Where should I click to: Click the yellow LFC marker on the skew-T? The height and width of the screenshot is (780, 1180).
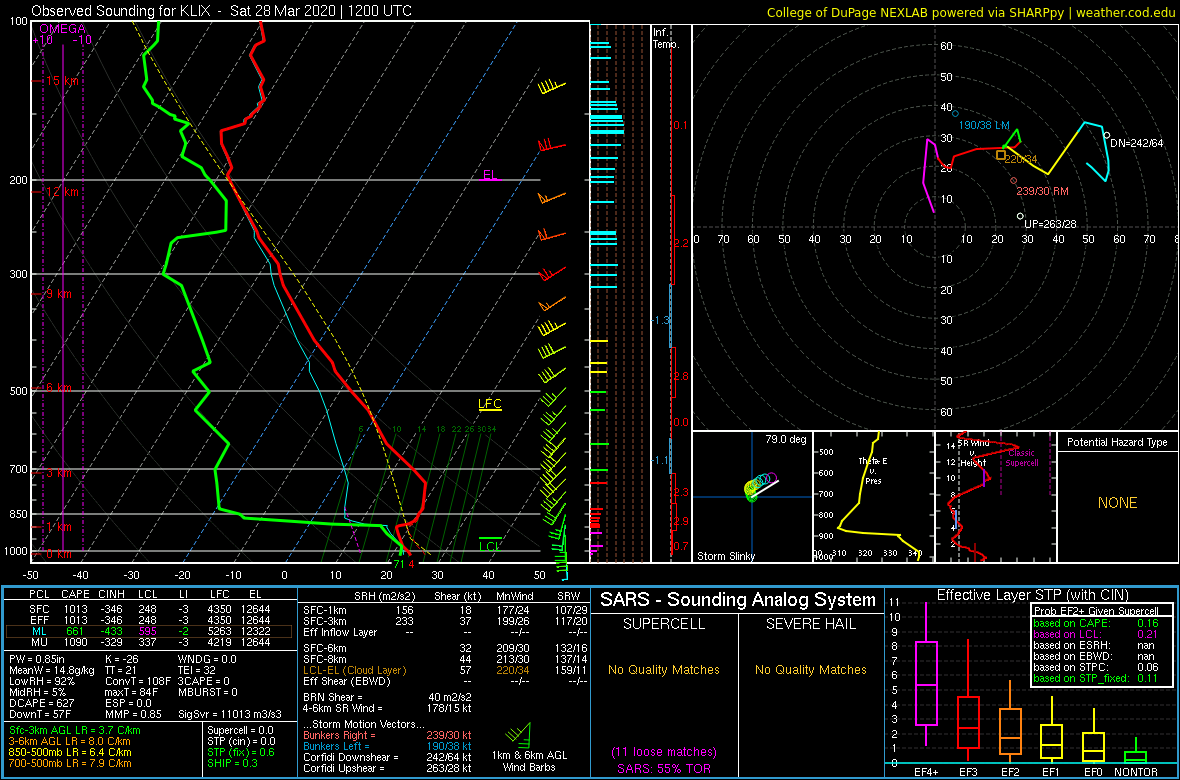[x=490, y=404]
